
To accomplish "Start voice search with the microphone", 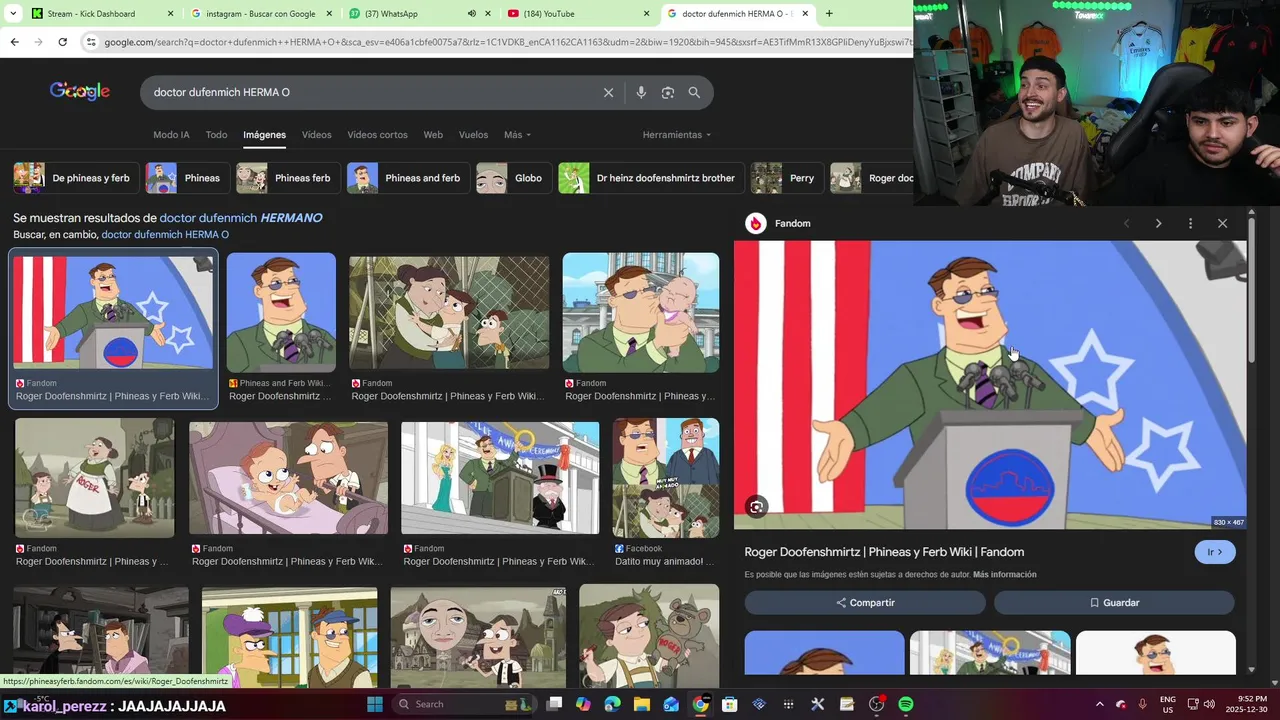I will tap(641, 92).
